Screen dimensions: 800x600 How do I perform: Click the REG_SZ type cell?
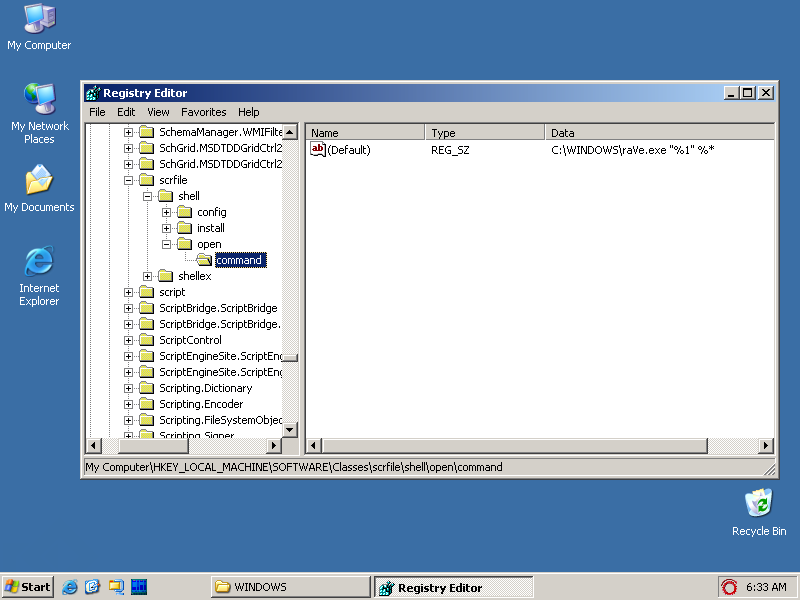click(x=450, y=150)
